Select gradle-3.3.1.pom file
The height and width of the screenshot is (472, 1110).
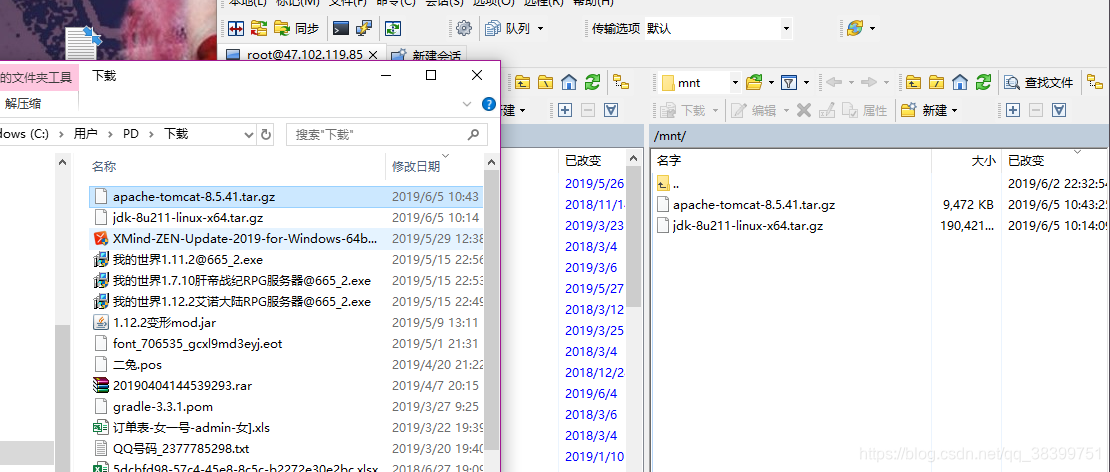tap(287, 407)
